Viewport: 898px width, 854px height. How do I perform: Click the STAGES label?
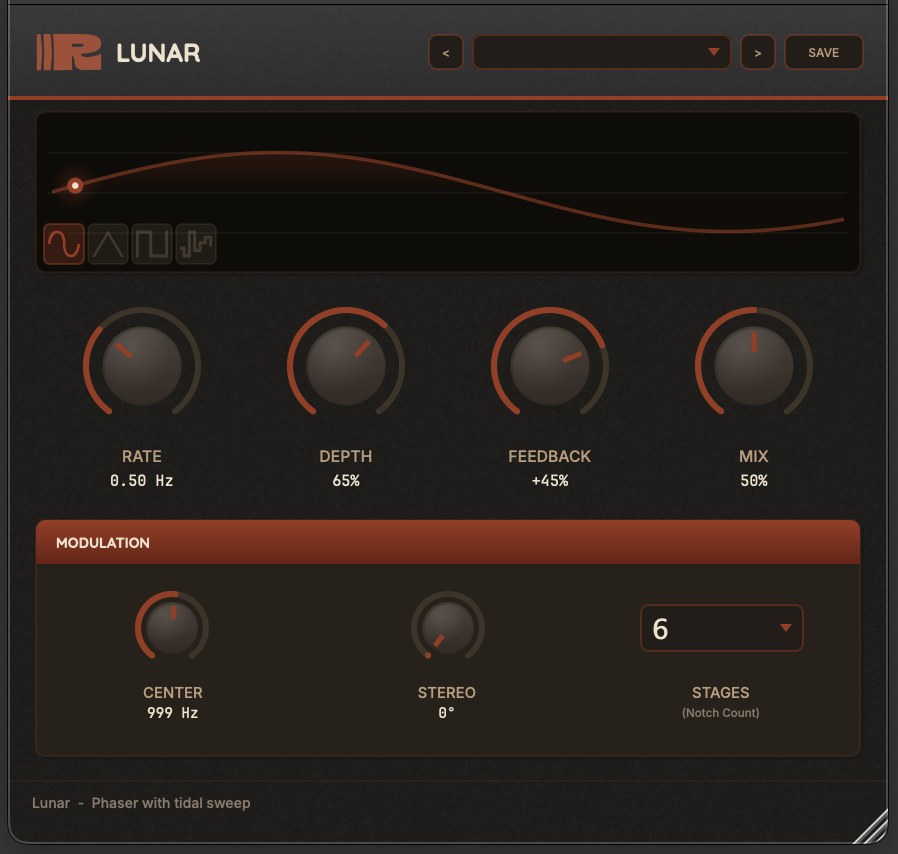(x=721, y=693)
